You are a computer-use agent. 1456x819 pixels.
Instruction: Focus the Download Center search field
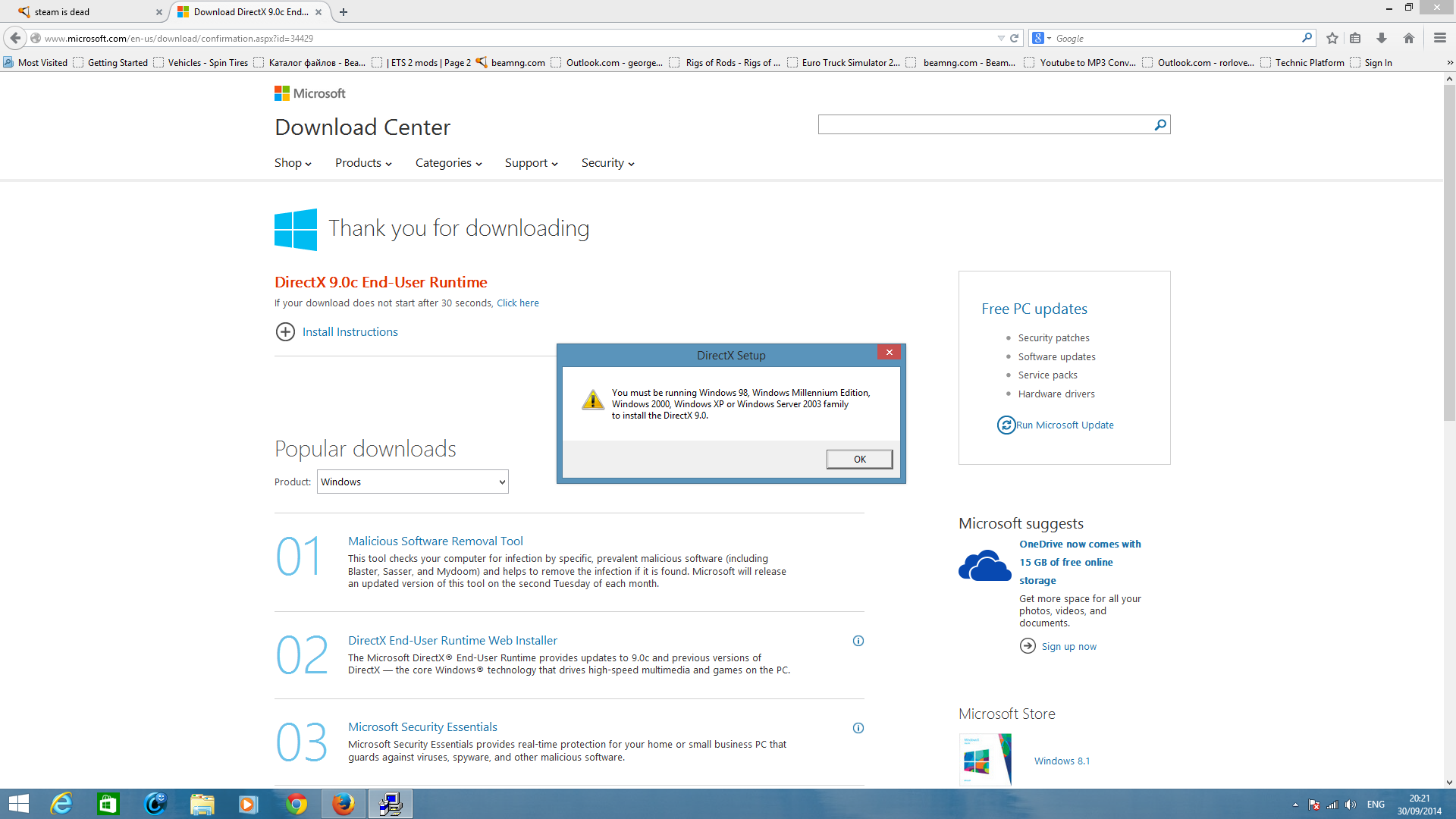point(984,124)
